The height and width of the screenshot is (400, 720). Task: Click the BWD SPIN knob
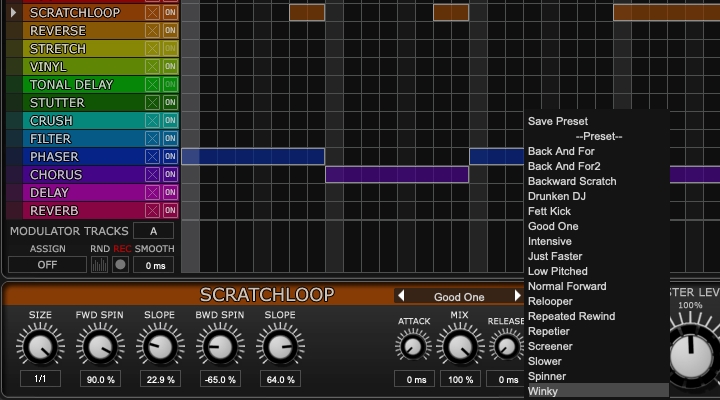pyautogui.click(x=220, y=346)
